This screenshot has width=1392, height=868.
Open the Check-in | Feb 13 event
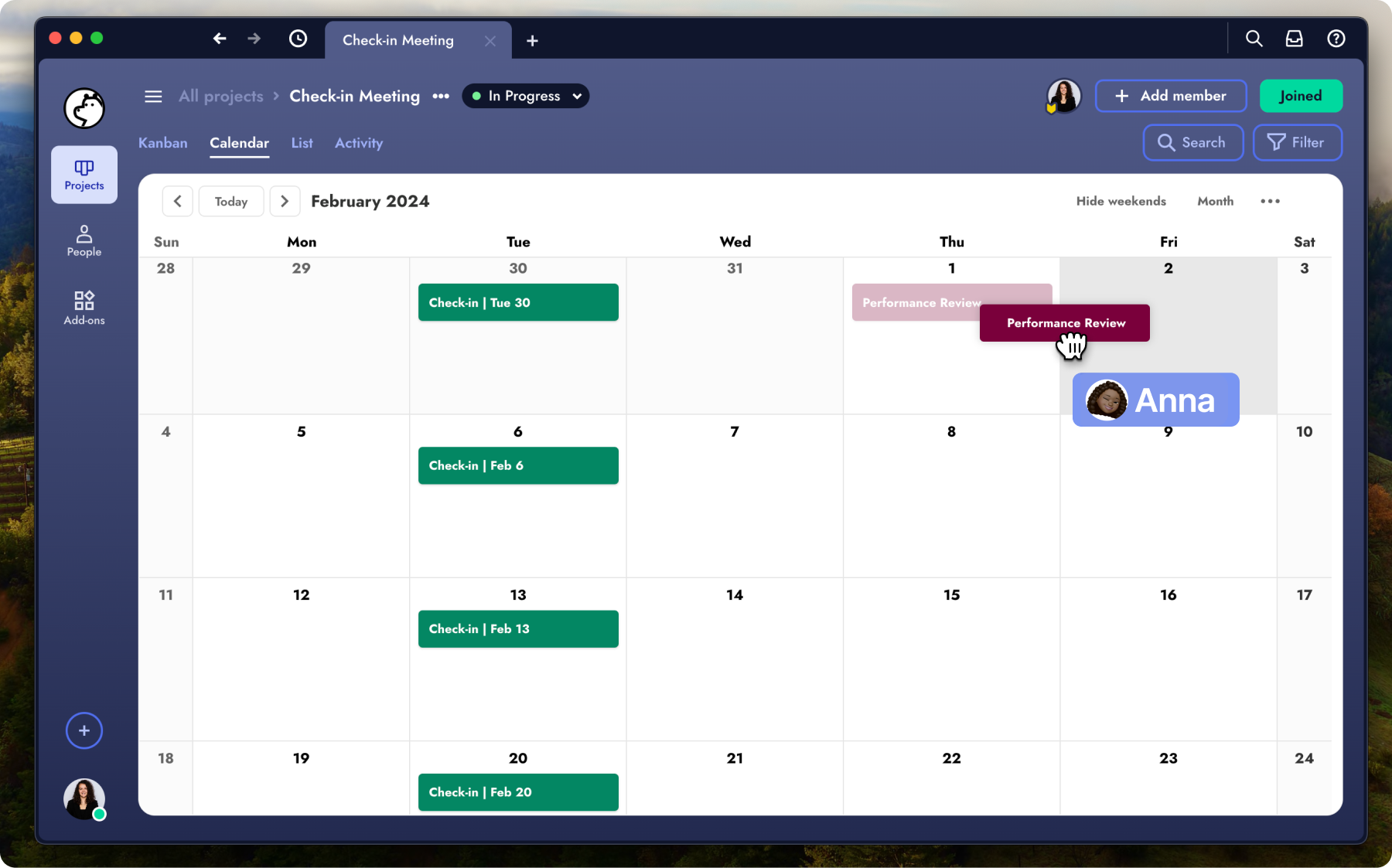(x=518, y=629)
